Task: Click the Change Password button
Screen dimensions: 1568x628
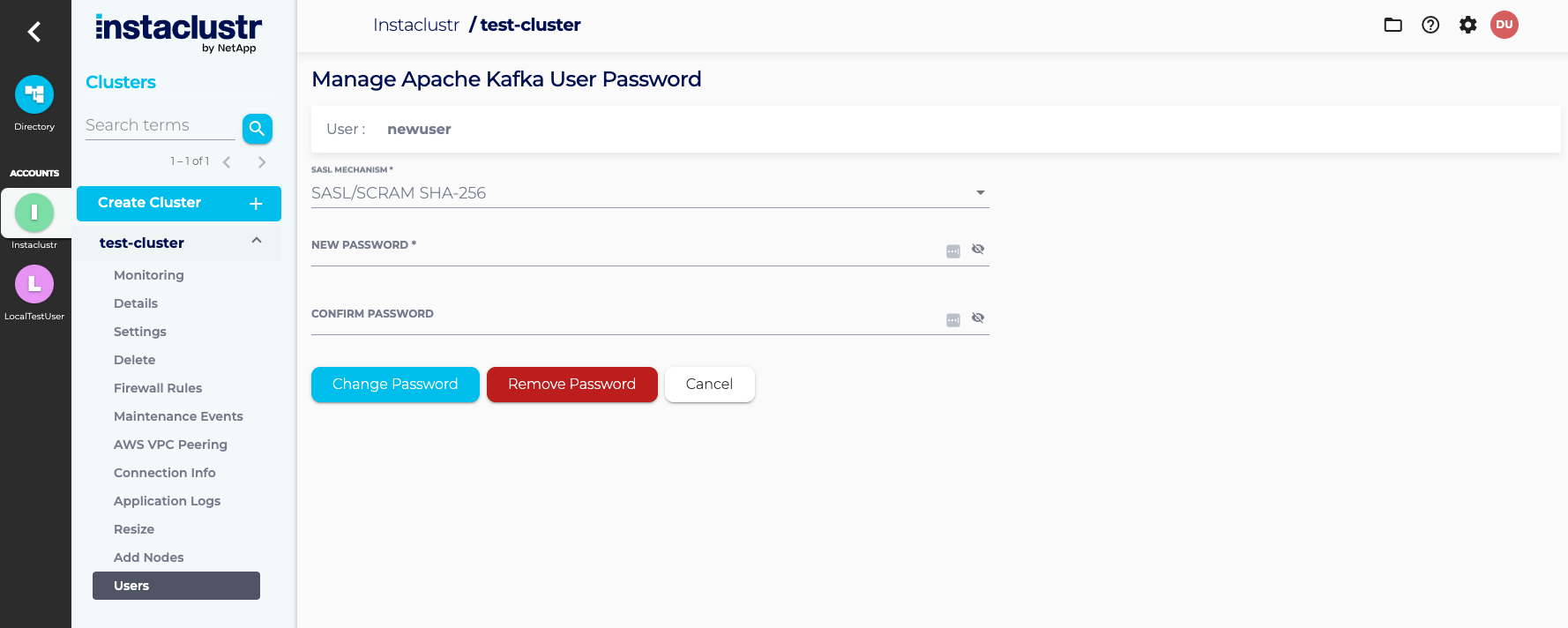Action: (x=395, y=385)
